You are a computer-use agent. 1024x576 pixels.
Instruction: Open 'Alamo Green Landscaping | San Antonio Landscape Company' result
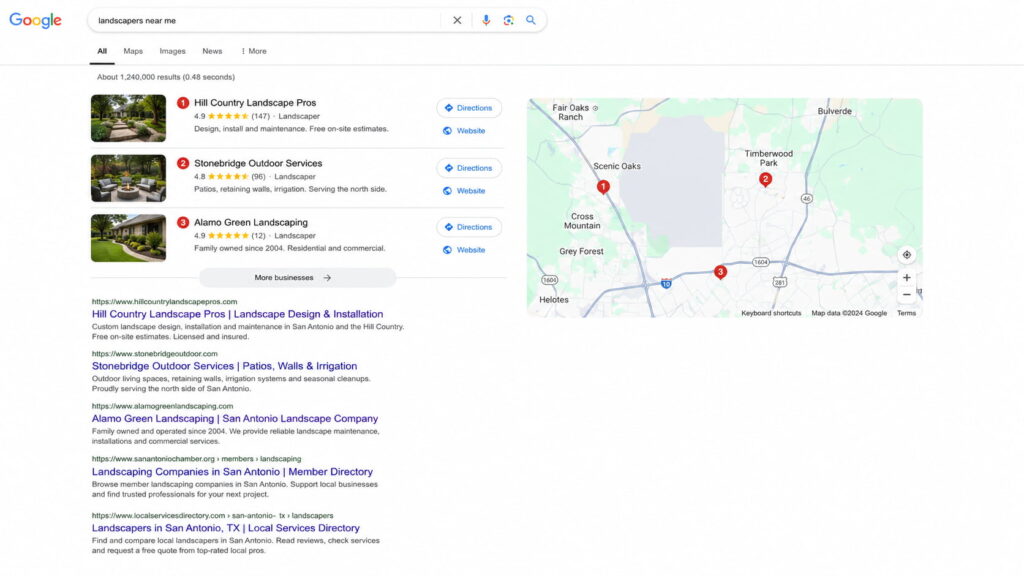coord(235,419)
